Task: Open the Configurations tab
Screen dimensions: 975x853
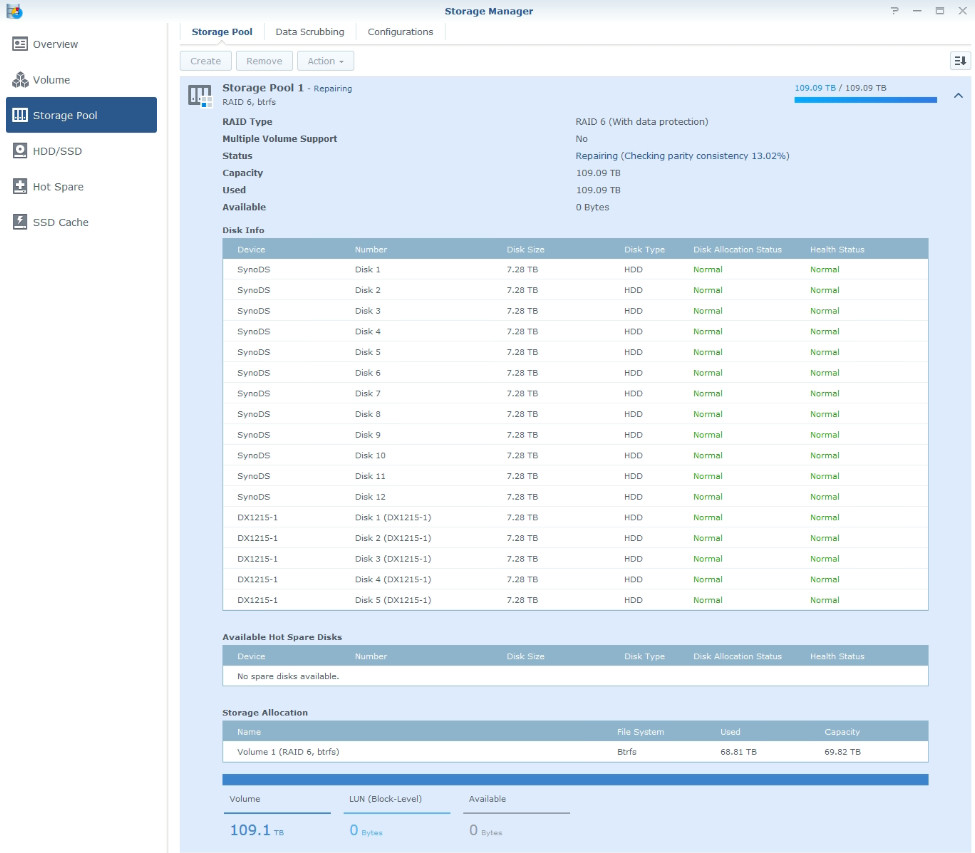Action: (x=400, y=31)
